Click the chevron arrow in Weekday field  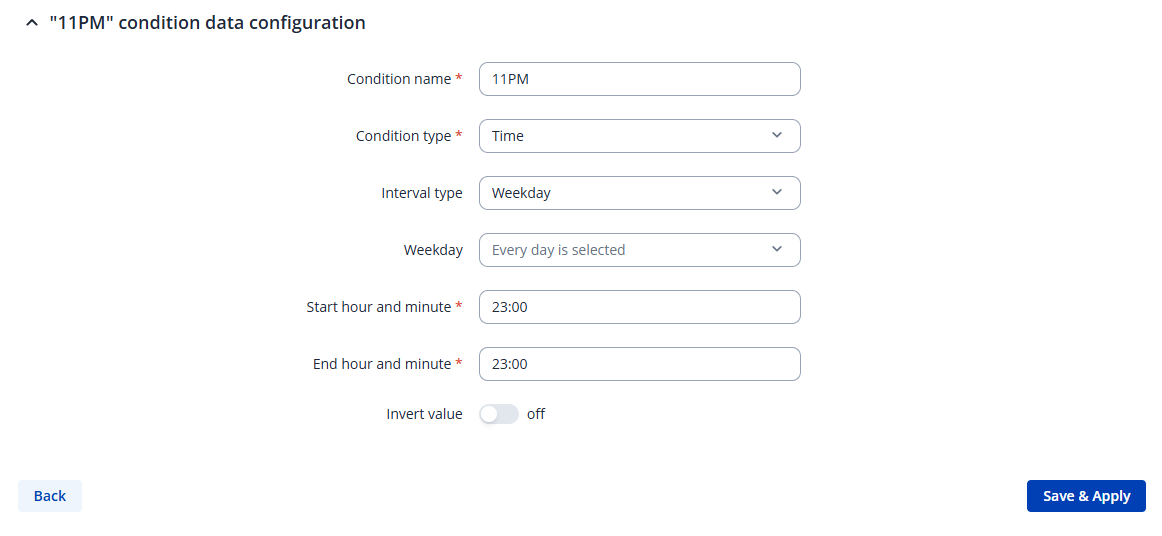(x=777, y=250)
